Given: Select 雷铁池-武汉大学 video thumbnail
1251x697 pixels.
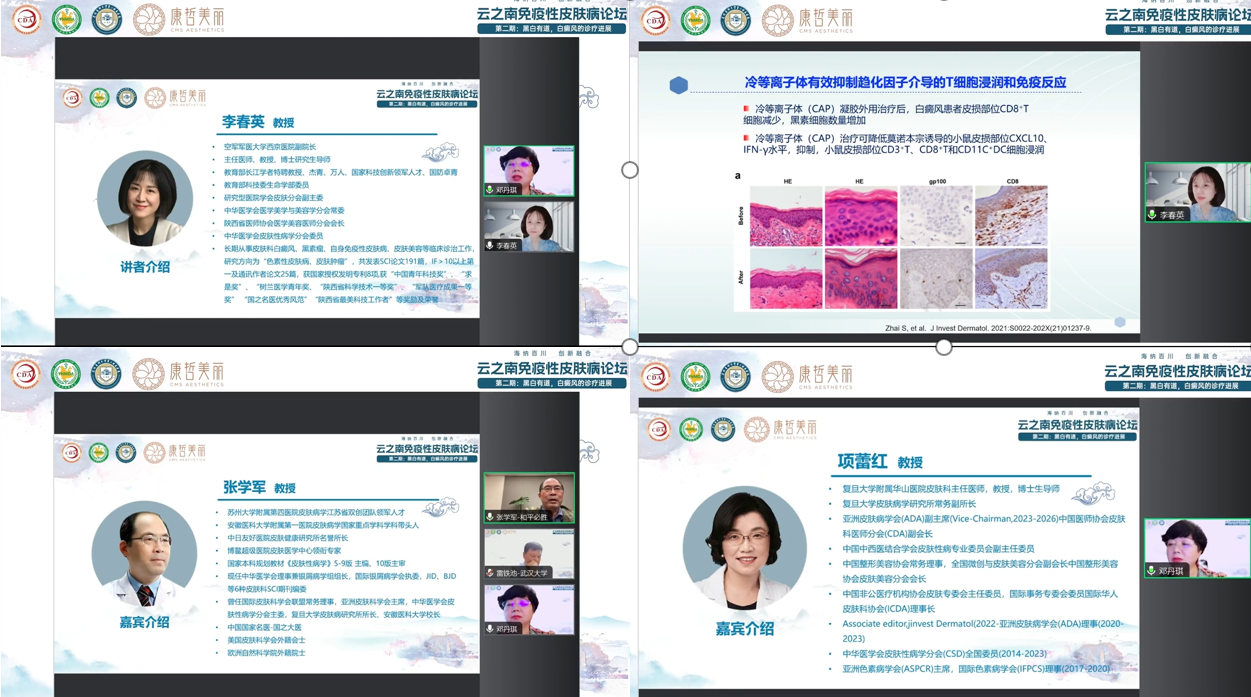Looking at the screenshot, I should tap(529, 553).
